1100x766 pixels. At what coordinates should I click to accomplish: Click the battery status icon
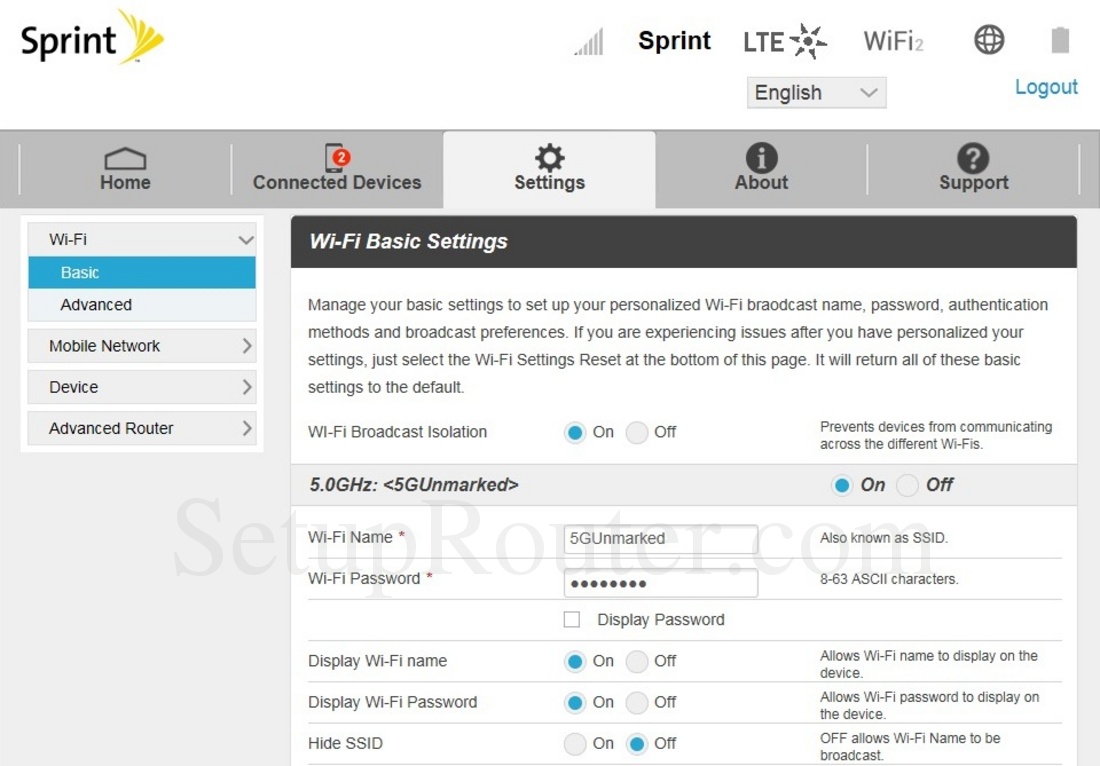point(1060,39)
